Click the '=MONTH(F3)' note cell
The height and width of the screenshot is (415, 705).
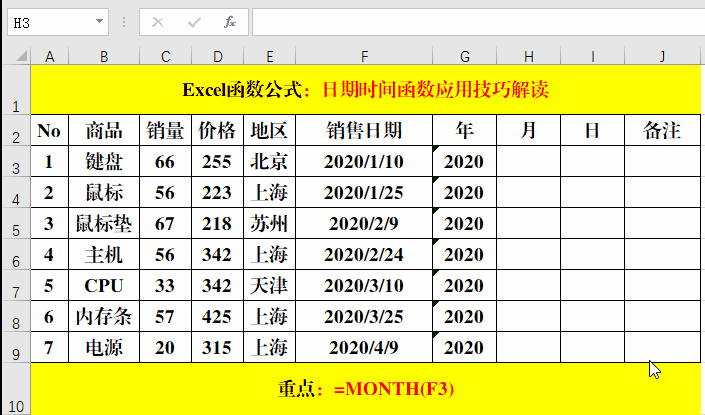(x=366, y=389)
